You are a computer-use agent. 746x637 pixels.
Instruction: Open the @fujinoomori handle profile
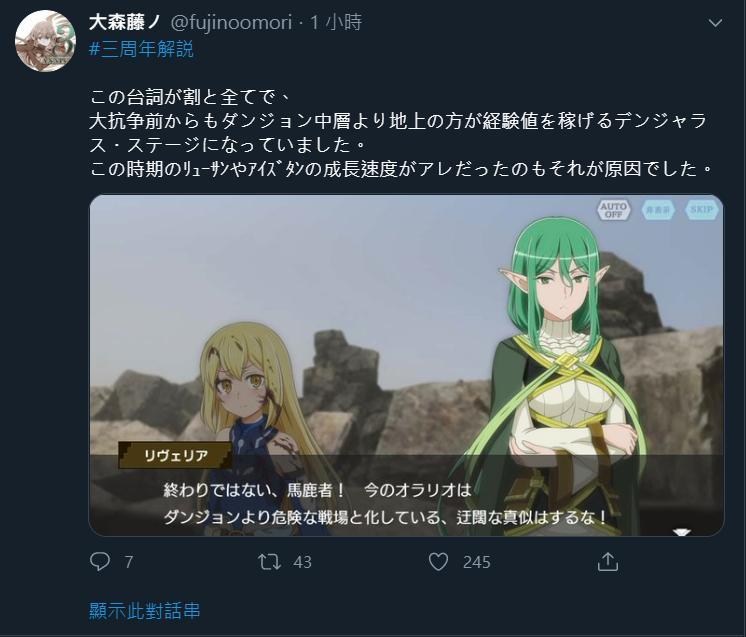(x=231, y=22)
